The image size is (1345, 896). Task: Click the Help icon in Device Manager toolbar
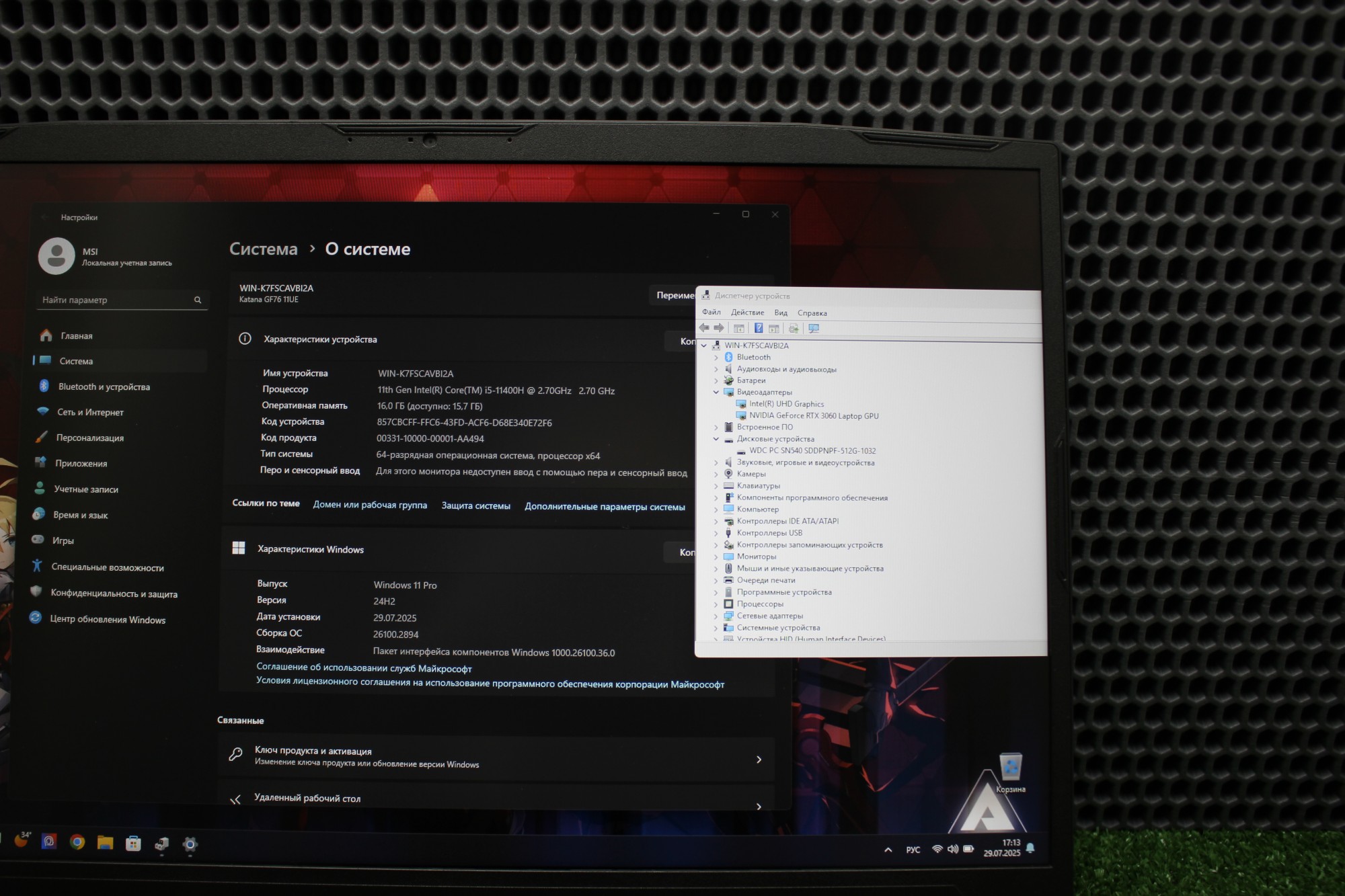[758, 328]
